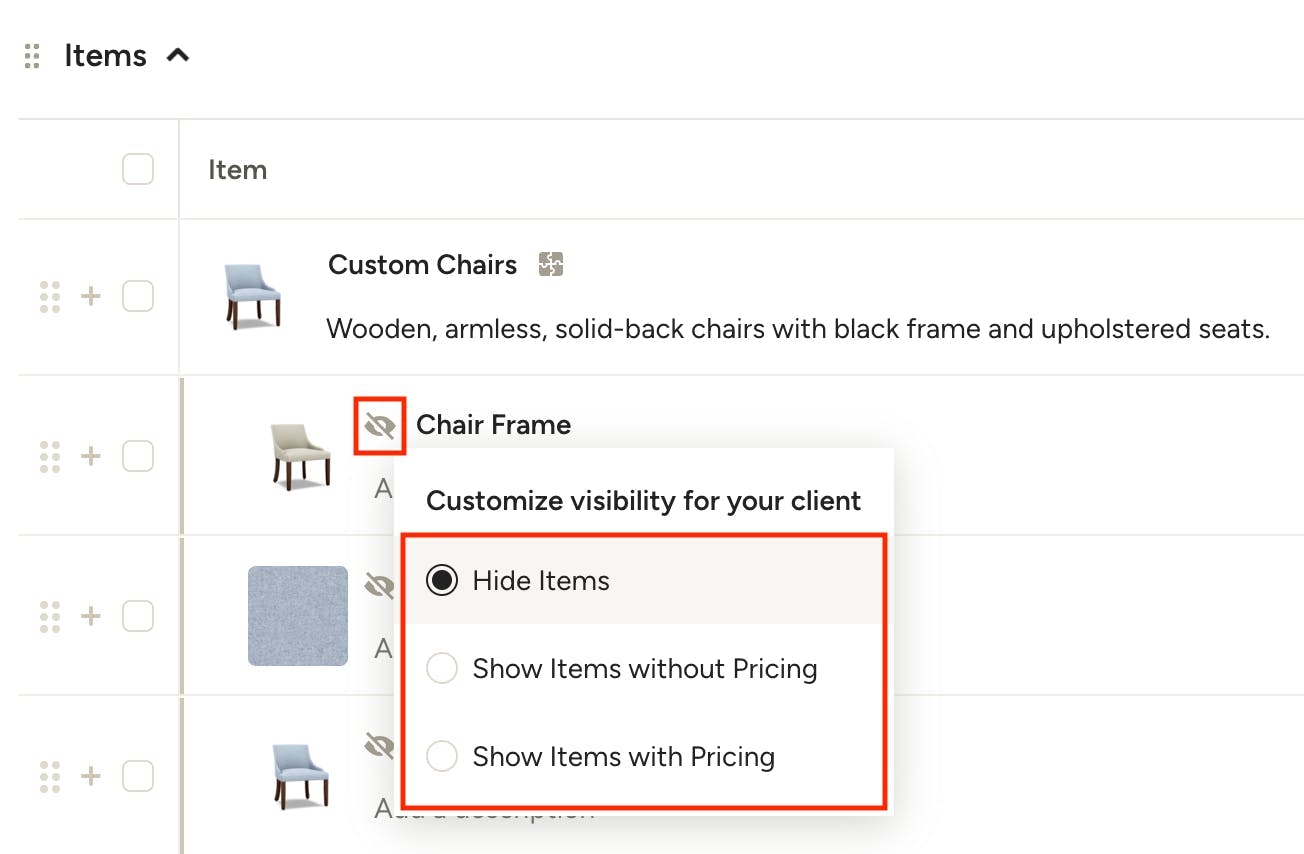The width and height of the screenshot is (1304, 854).
Task: Click plus icon on fabric swatch row
Action: (x=91, y=615)
